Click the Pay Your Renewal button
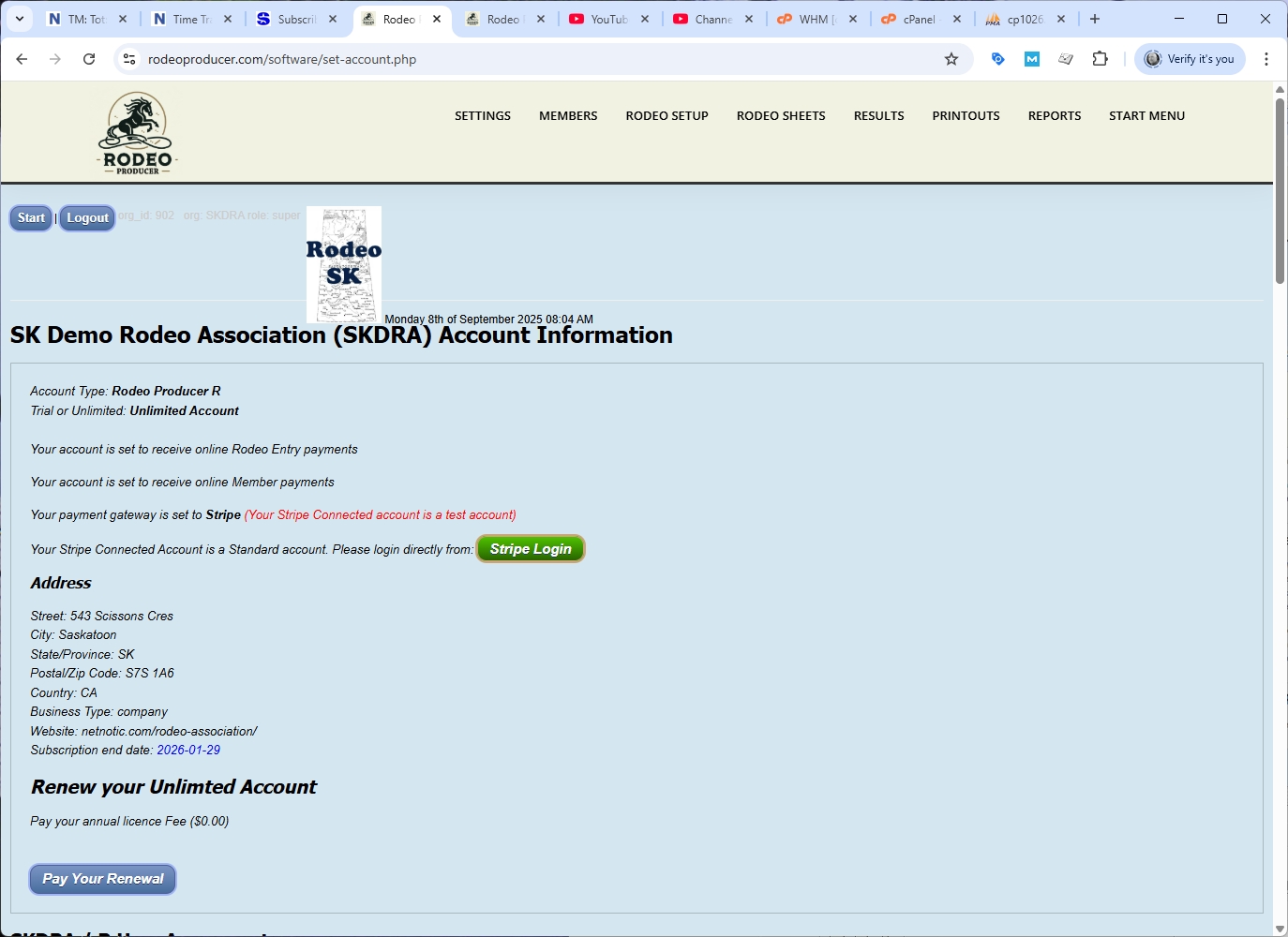Screen dimensions: 1288x937 (102, 879)
